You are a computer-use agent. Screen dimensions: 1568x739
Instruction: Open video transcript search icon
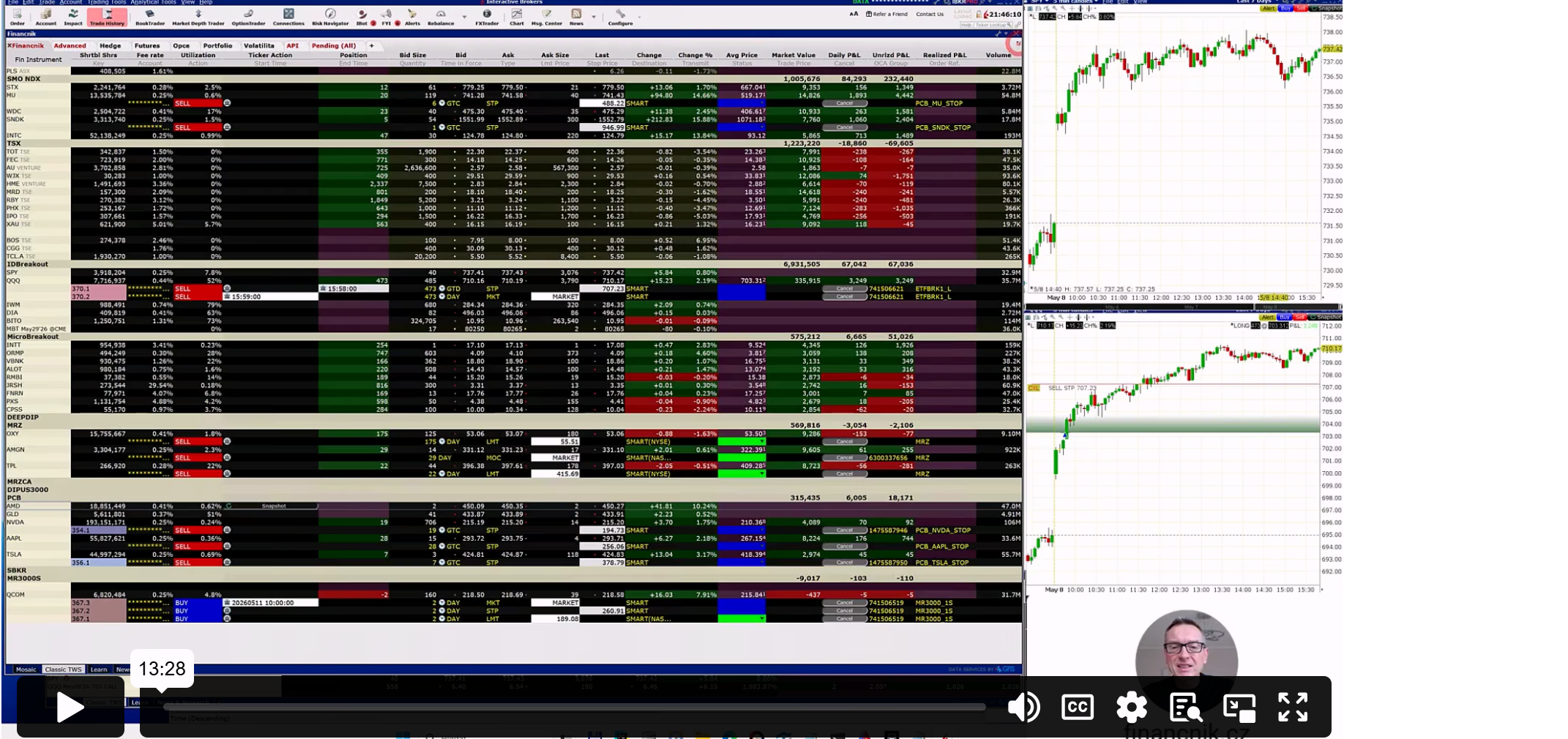[x=1186, y=707]
